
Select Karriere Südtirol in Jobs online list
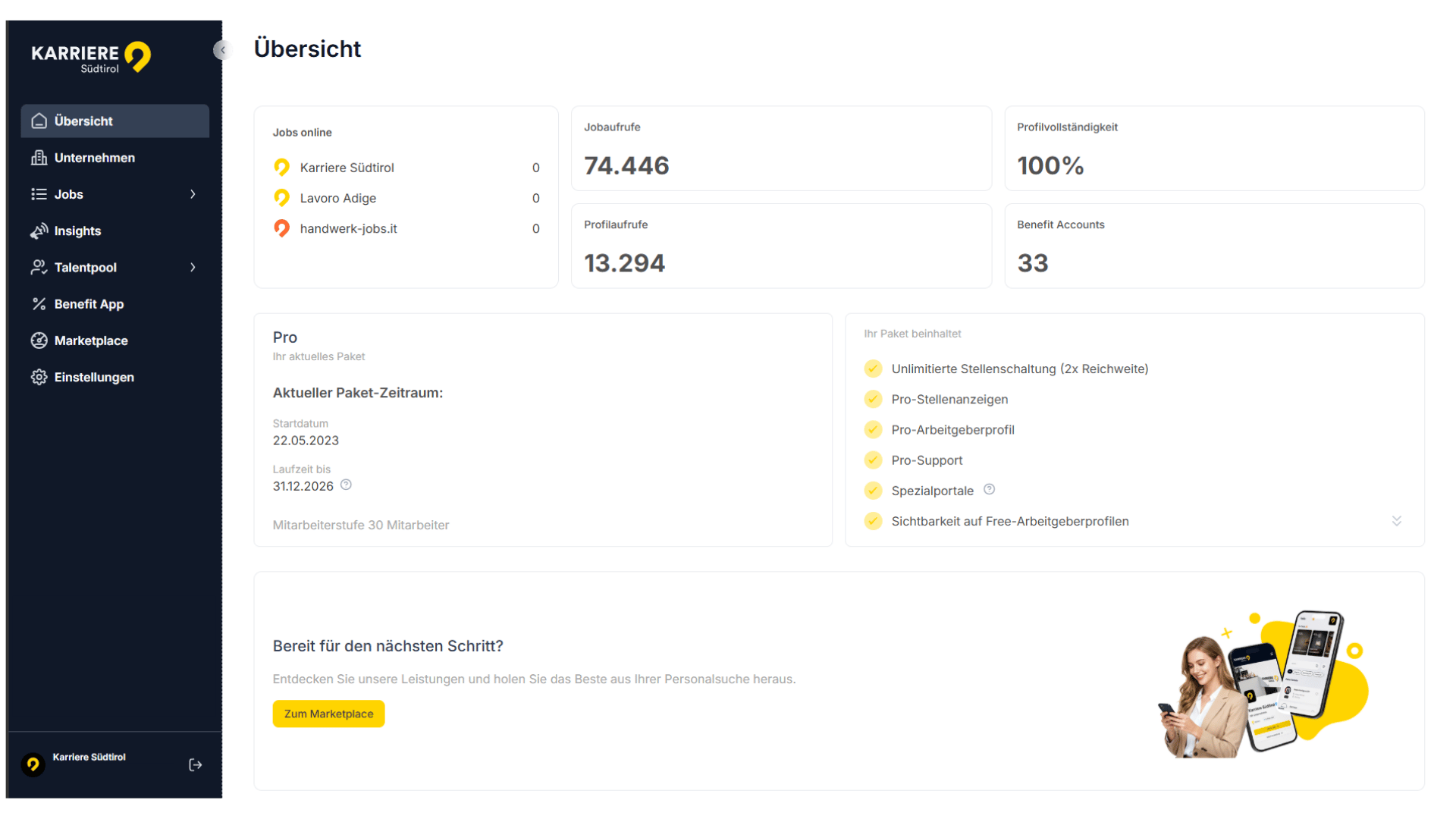click(406, 168)
